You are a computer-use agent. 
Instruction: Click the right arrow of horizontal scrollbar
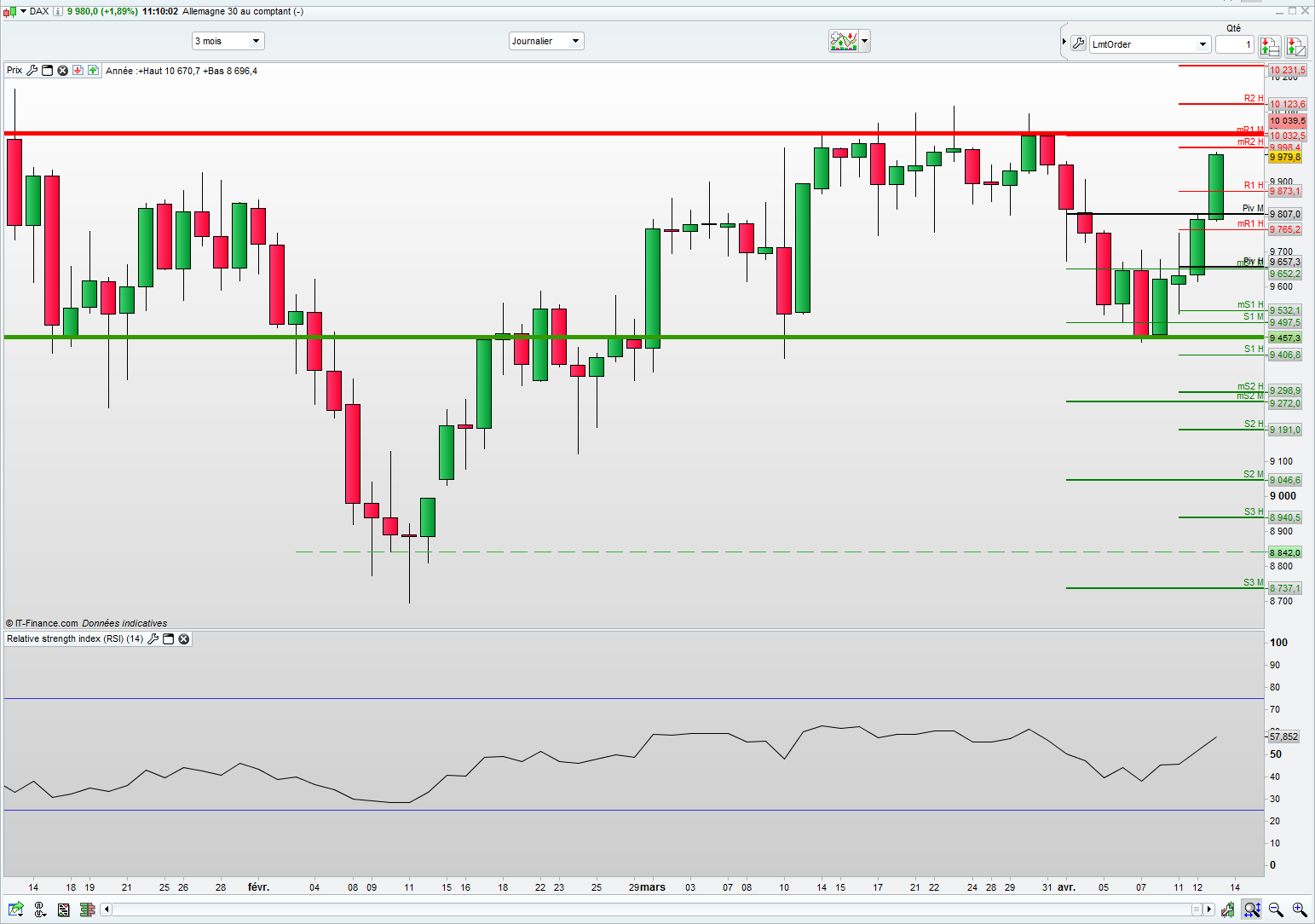click(x=1208, y=910)
